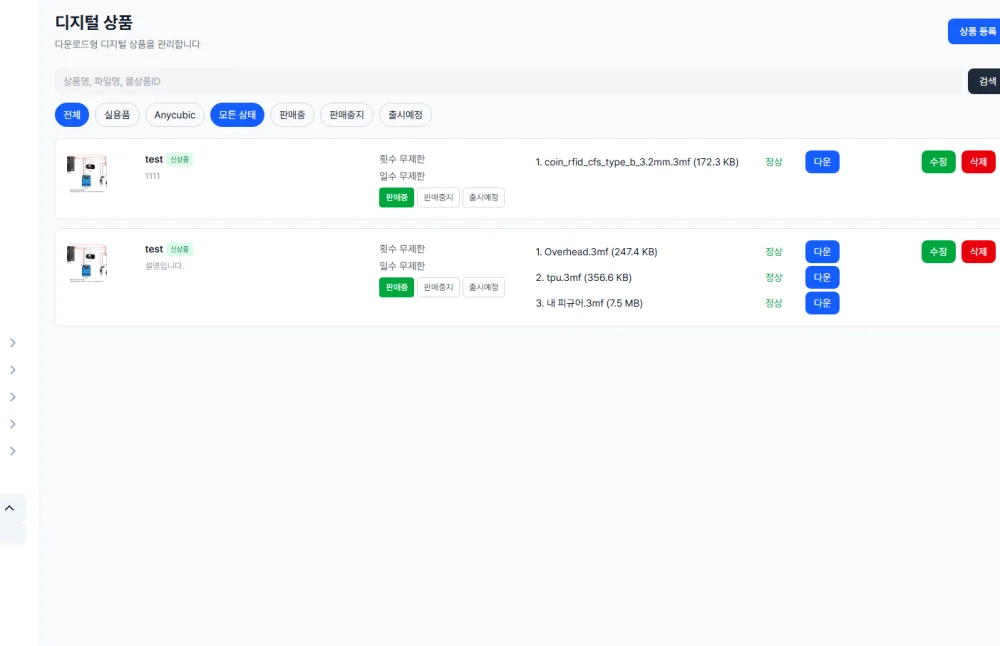Set coin_rfid product status to 판매중
The image size is (1000, 646).
click(x=397, y=198)
